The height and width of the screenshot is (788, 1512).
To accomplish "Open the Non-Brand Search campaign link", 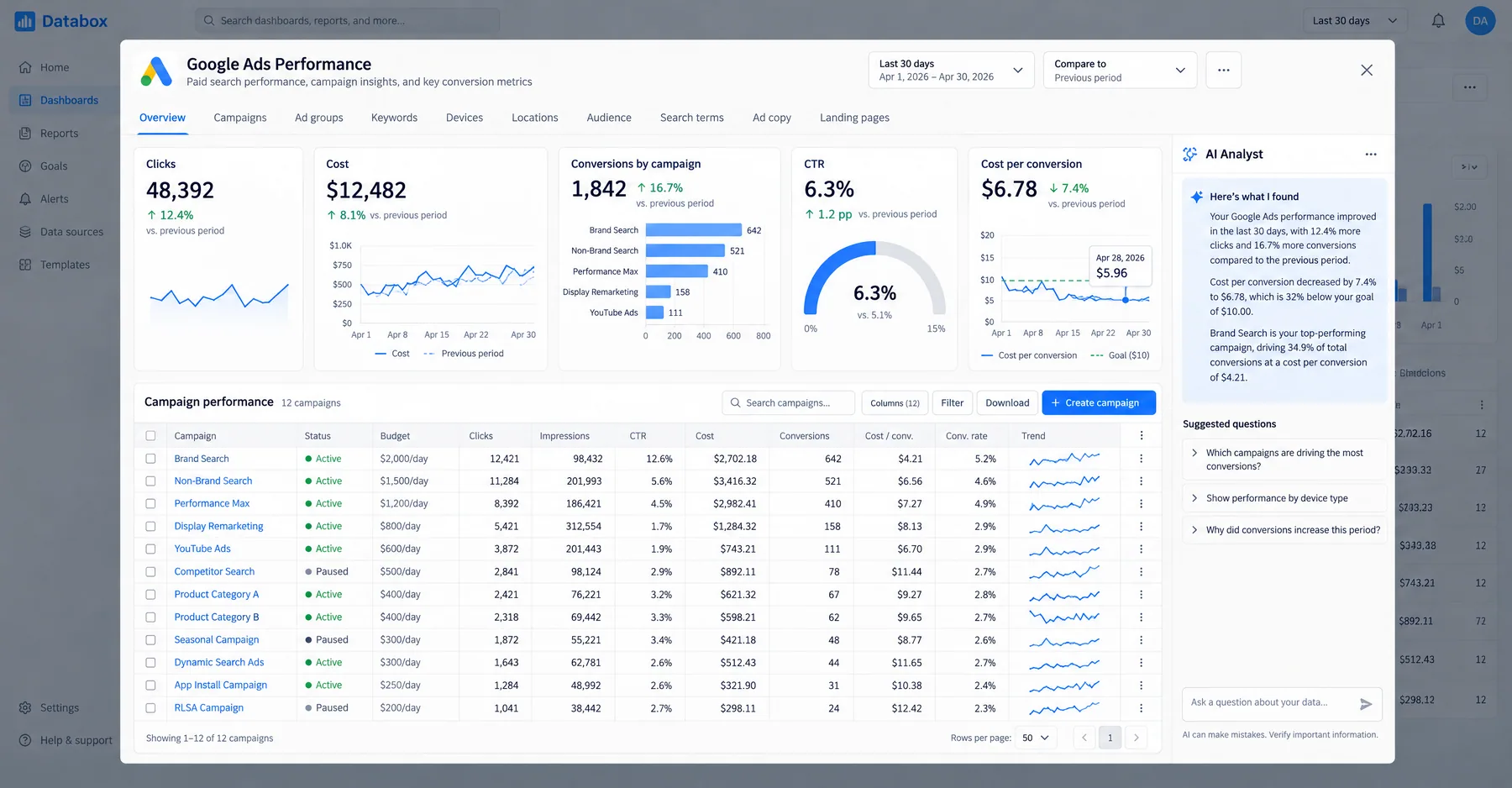I will (213, 481).
